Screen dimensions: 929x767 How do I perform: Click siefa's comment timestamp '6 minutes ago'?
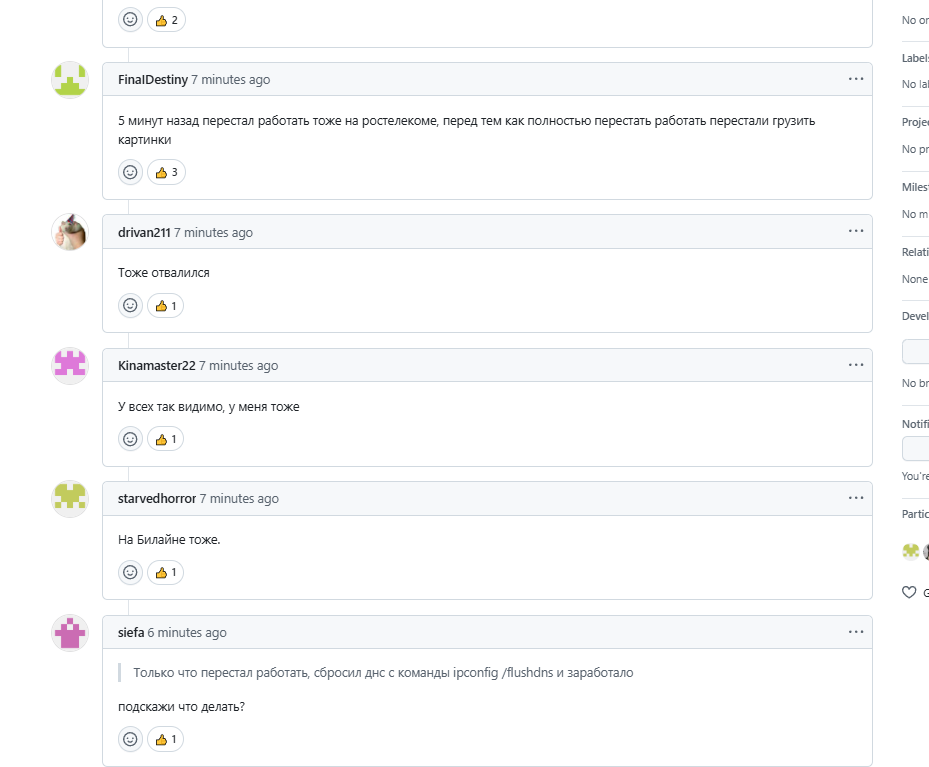click(x=187, y=632)
